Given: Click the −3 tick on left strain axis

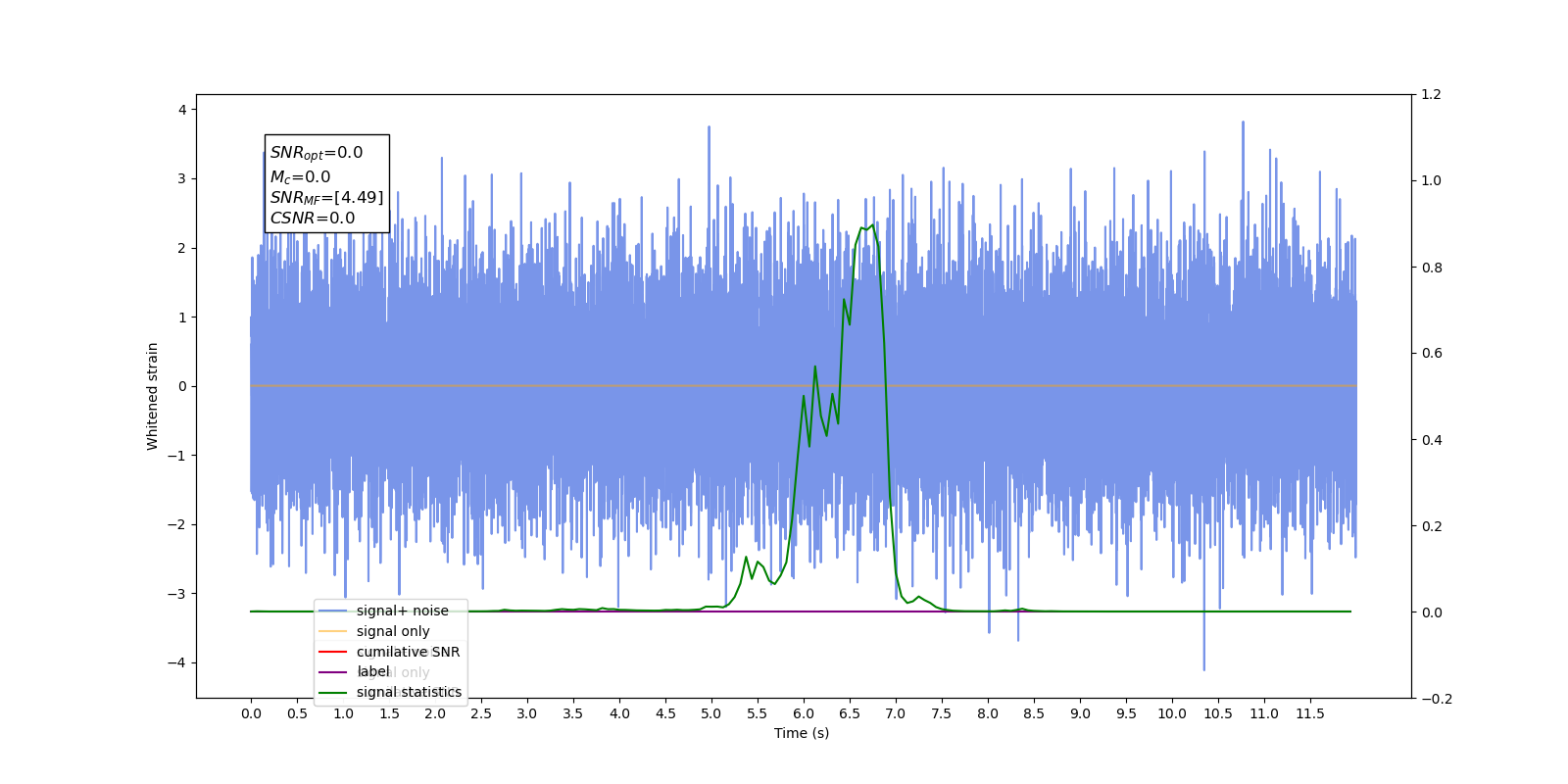Looking at the screenshot, I should pos(177,594).
